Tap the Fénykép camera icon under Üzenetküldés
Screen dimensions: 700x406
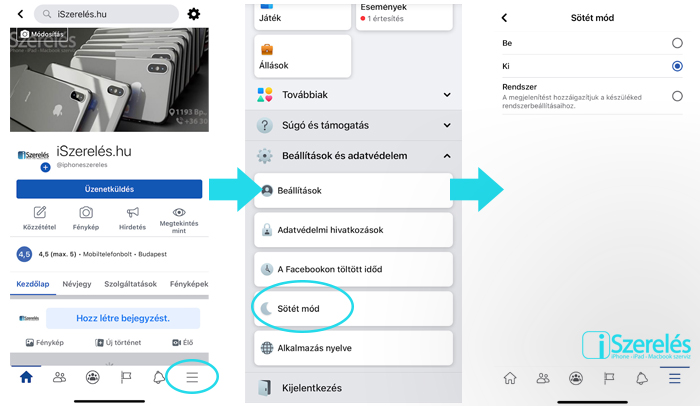[86, 212]
